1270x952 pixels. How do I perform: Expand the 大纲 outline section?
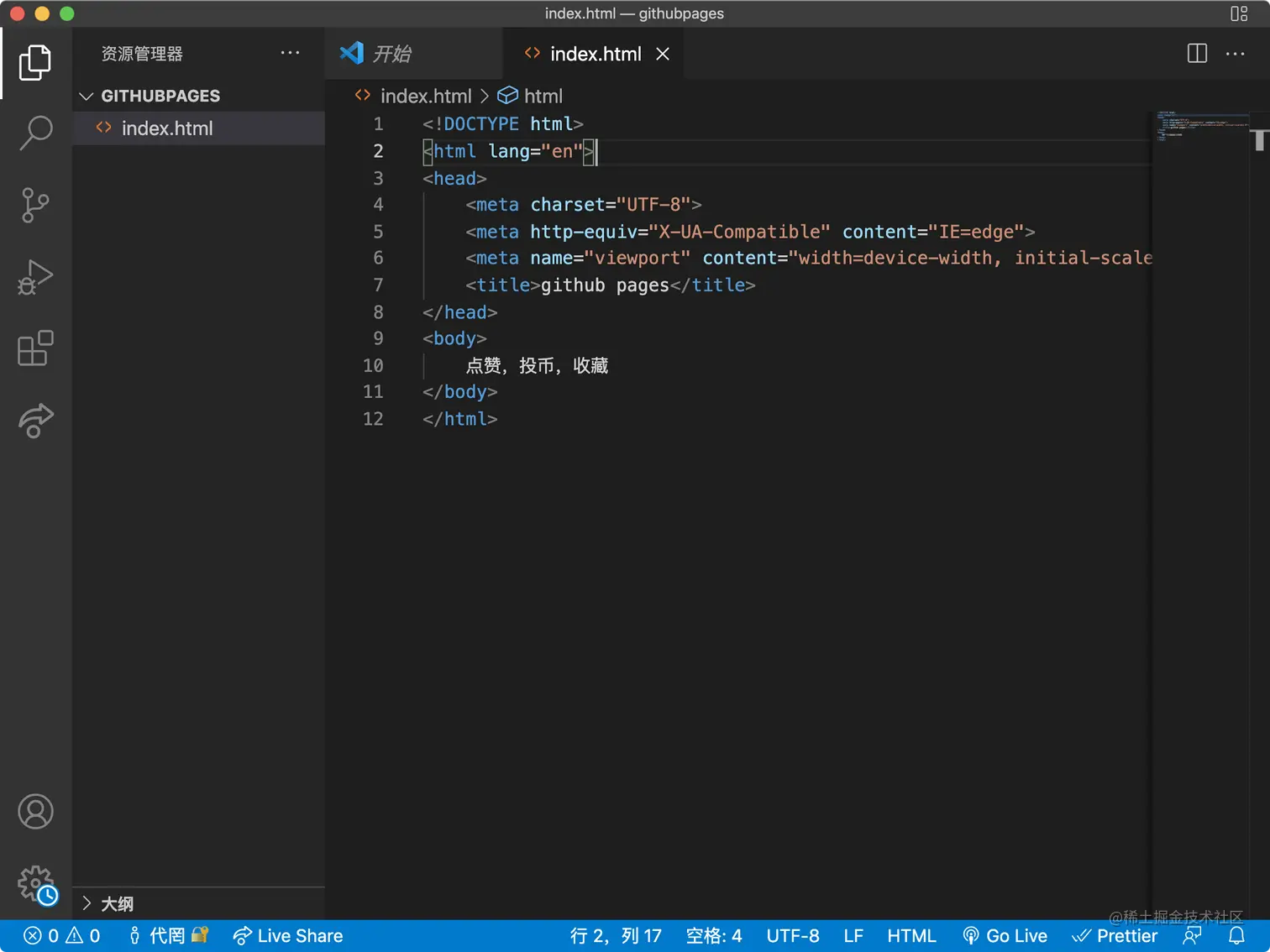pyautogui.click(x=198, y=904)
